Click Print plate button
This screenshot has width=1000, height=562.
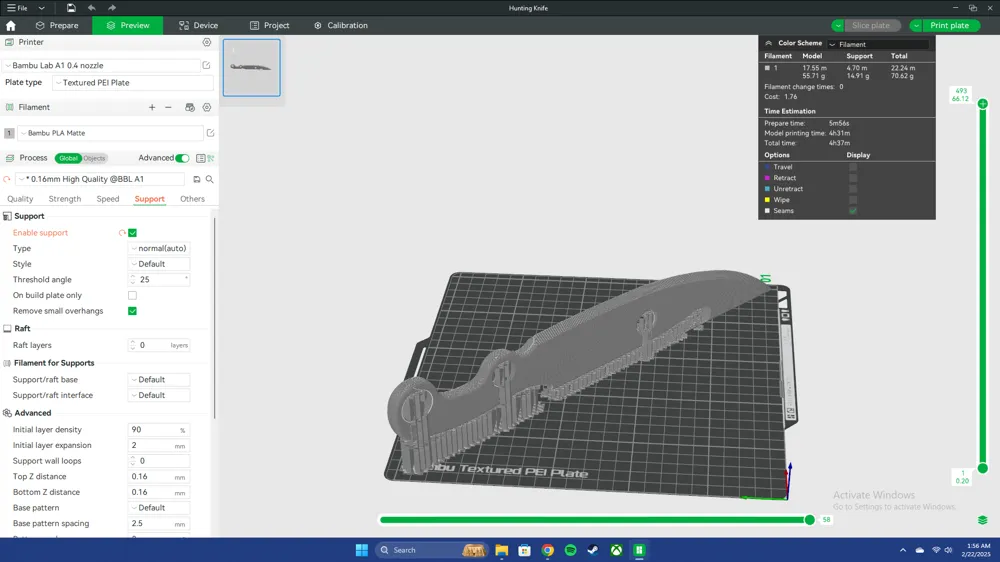949,26
